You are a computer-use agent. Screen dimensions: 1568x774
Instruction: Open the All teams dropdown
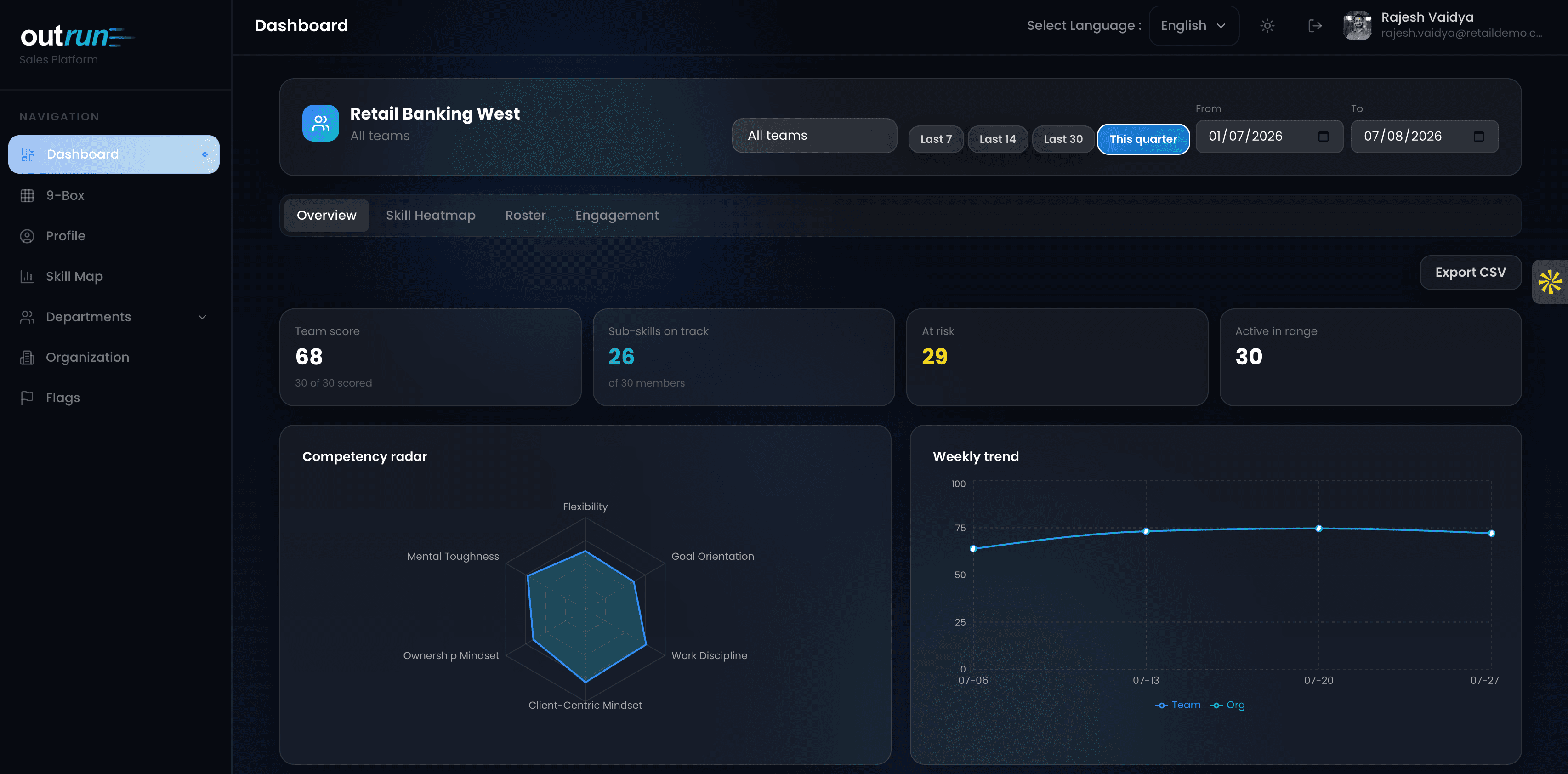[x=814, y=136]
